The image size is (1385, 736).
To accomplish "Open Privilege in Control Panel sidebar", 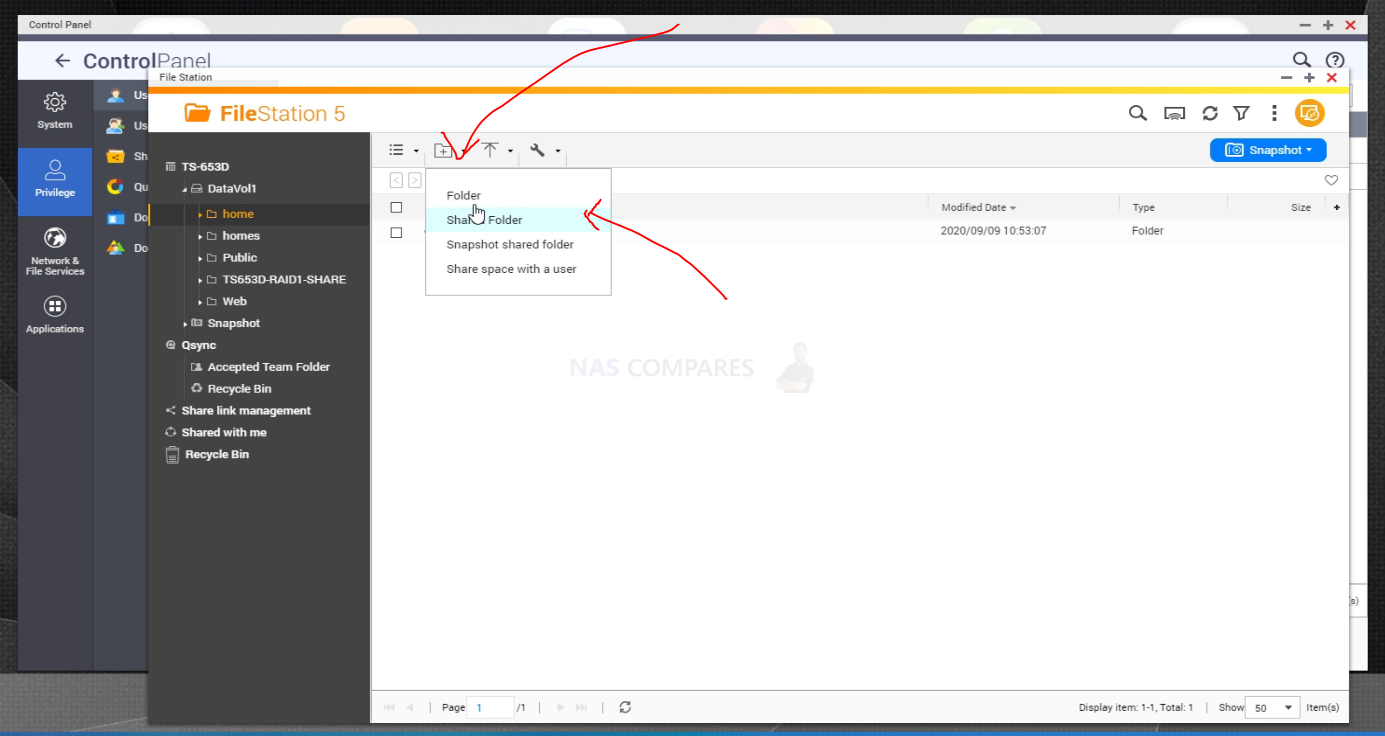I will tap(55, 180).
